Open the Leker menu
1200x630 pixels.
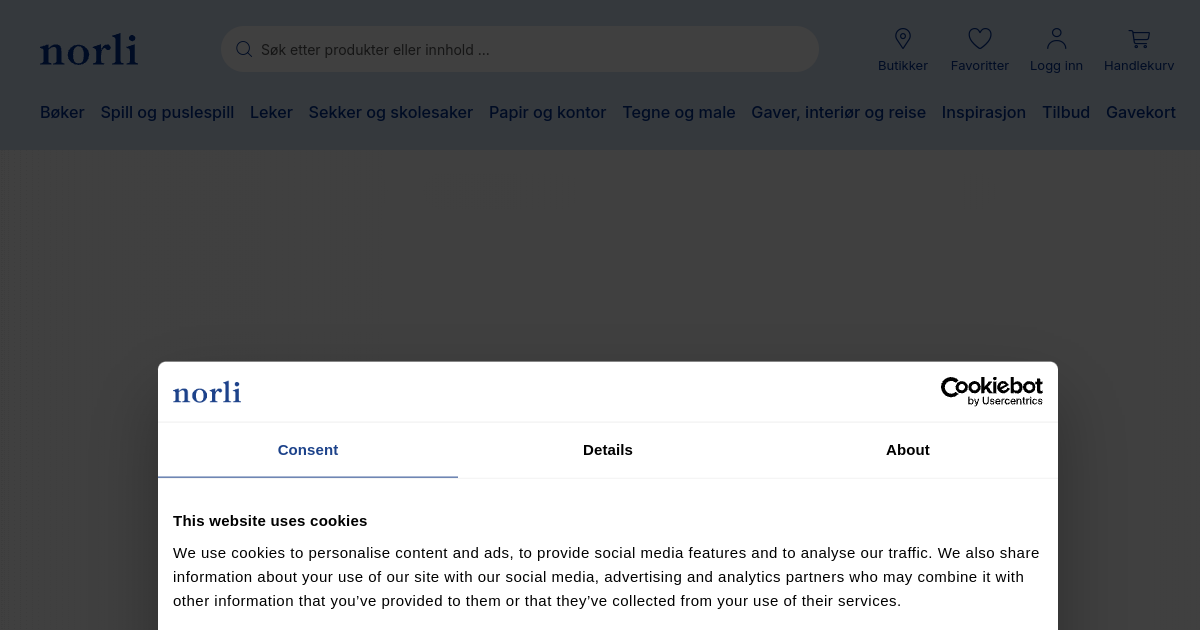271,112
